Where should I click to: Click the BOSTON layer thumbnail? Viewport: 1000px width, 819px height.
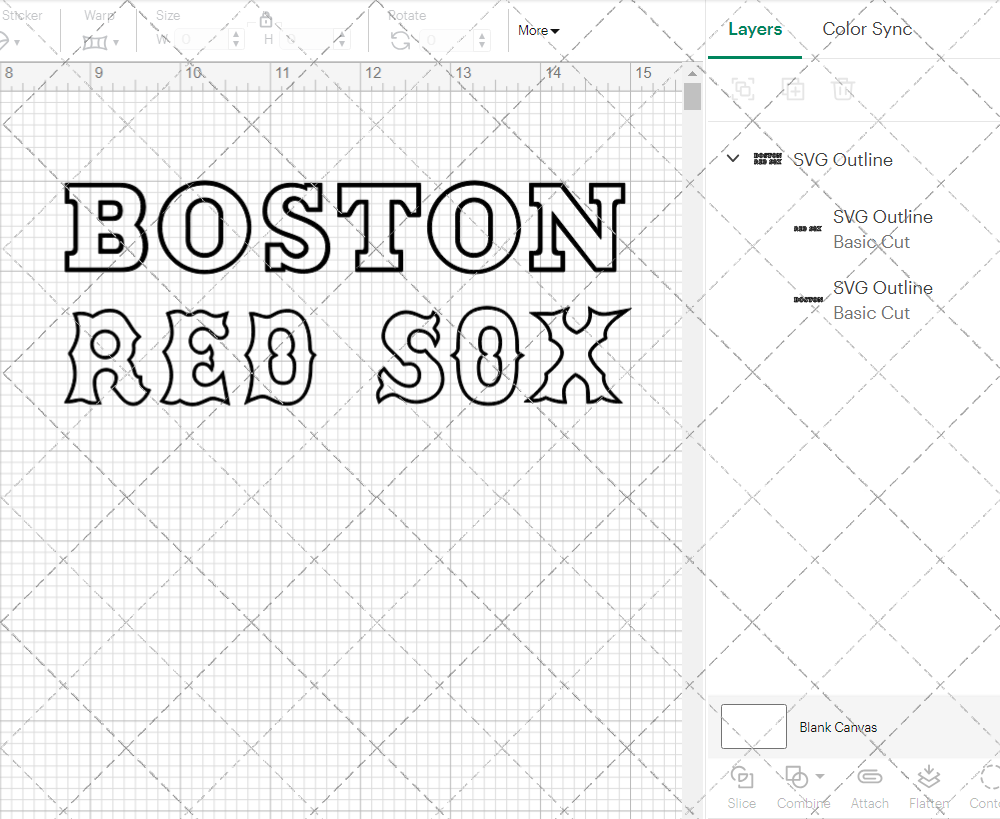(x=807, y=299)
